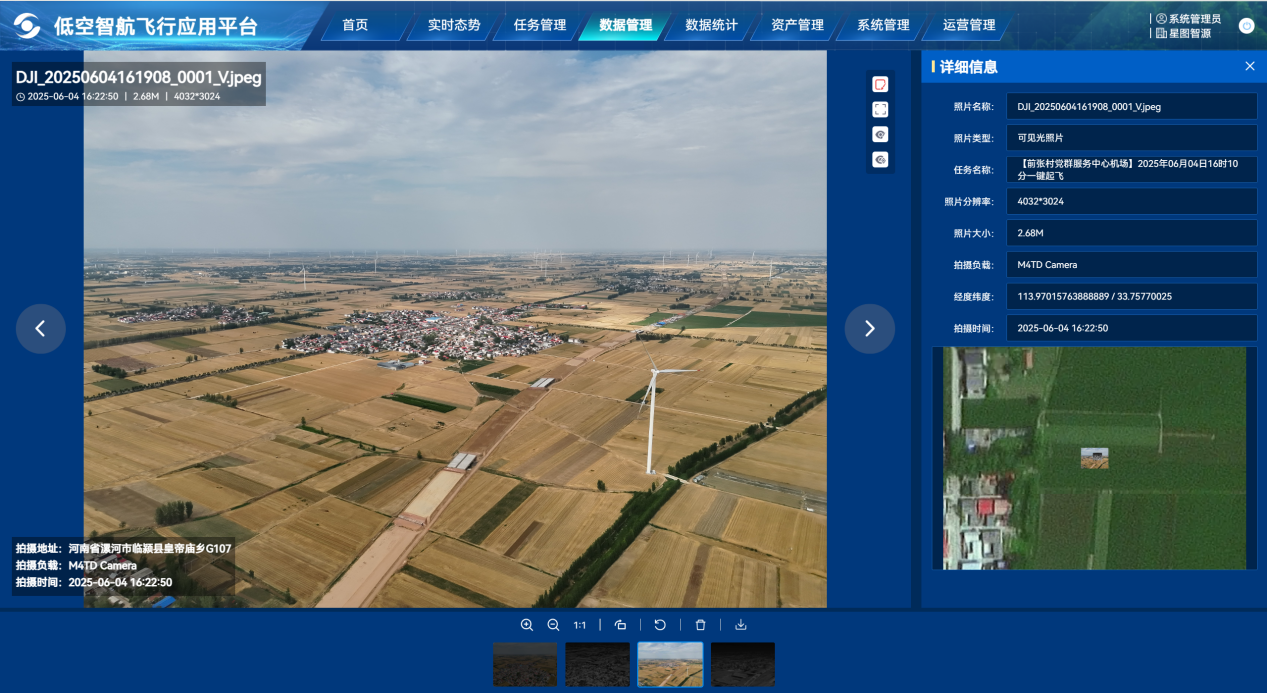1267x693 pixels.
Task: Click the reset/undo circular arrow icon
Action: tap(660, 625)
